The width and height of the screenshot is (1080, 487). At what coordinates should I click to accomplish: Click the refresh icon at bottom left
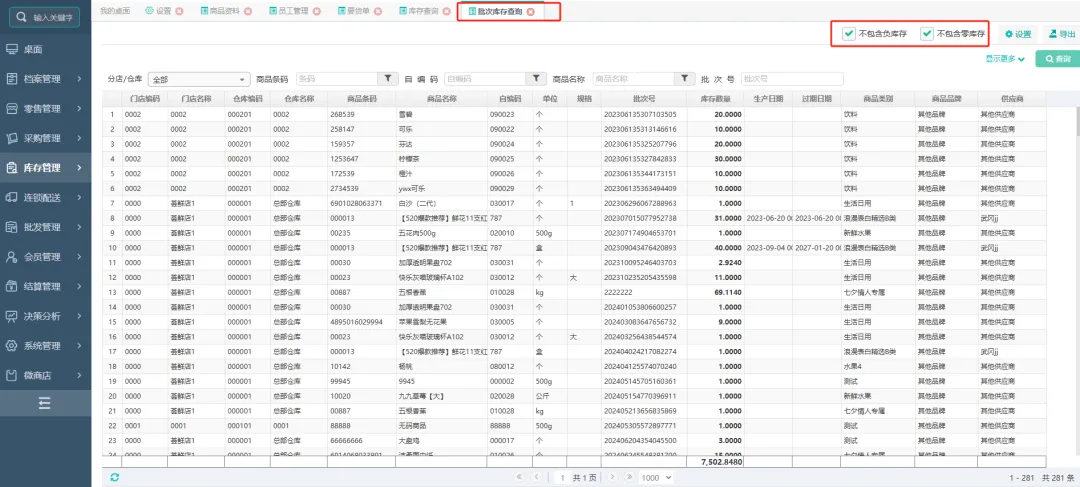(x=115, y=478)
